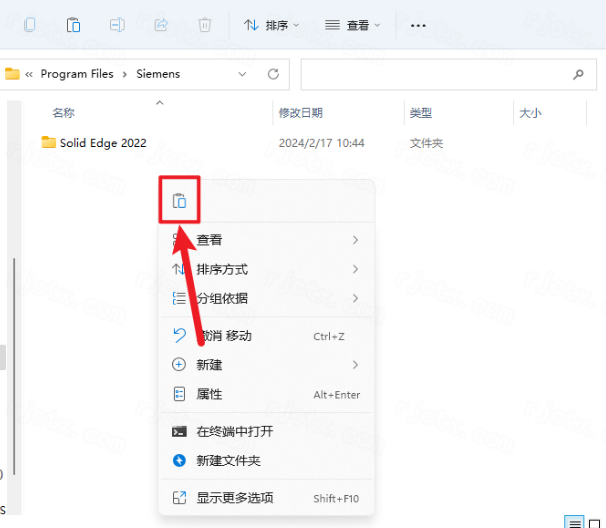Screen dimensions: 606x528
Task: Refresh the current folder view
Action: click(x=273, y=74)
